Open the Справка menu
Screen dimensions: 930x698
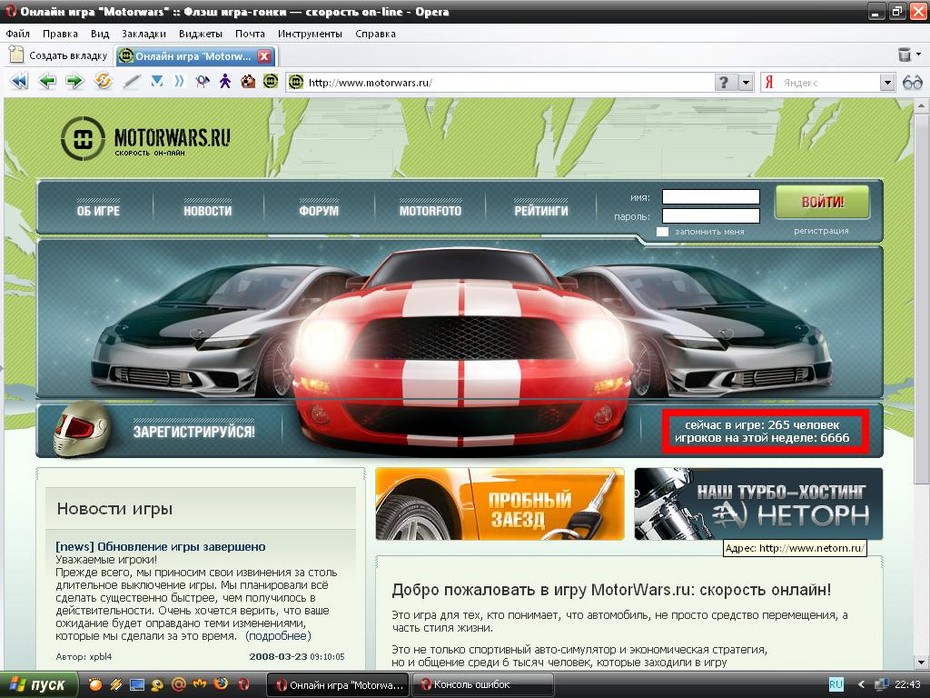[x=375, y=34]
